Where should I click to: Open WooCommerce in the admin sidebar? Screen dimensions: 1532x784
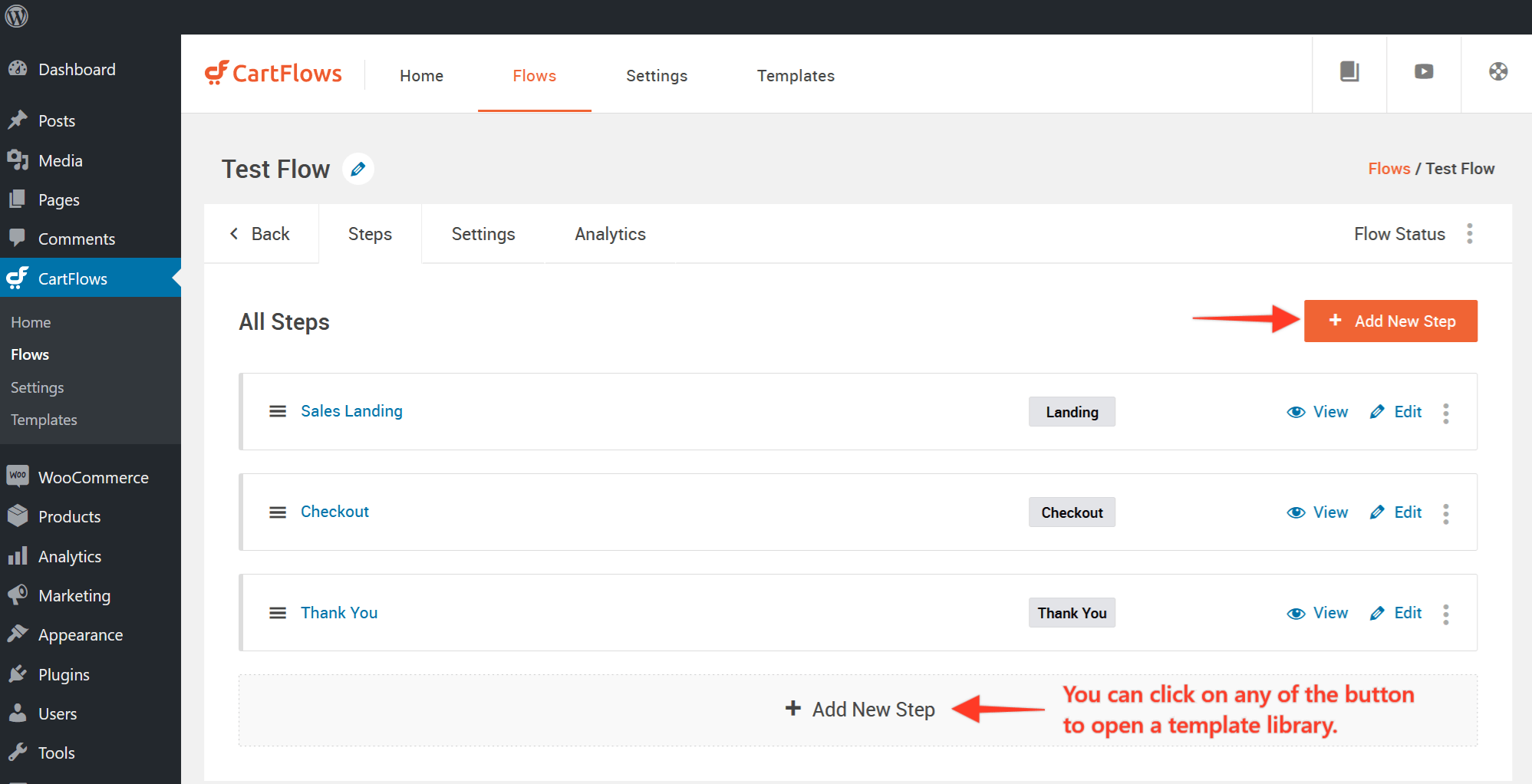pyautogui.click(x=93, y=477)
